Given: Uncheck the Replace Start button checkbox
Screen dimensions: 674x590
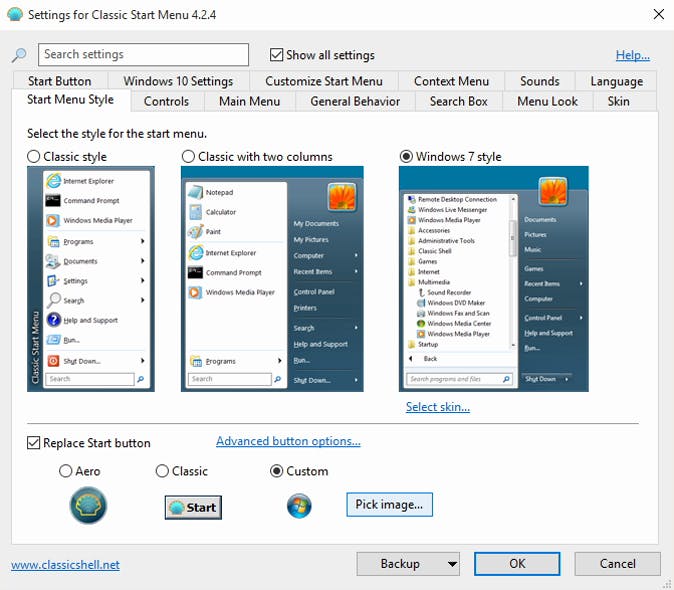Looking at the screenshot, I should (x=34, y=443).
